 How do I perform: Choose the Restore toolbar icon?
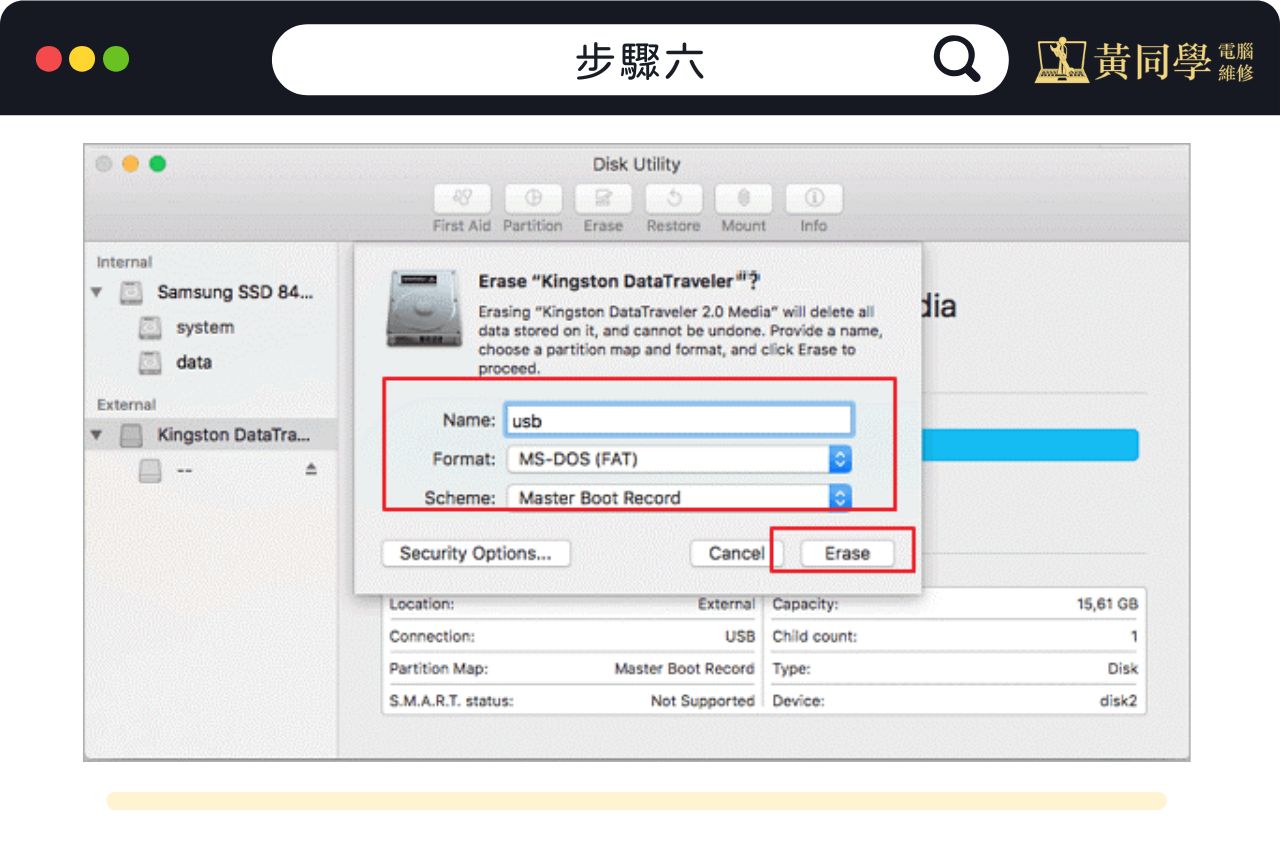pyautogui.click(x=673, y=198)
